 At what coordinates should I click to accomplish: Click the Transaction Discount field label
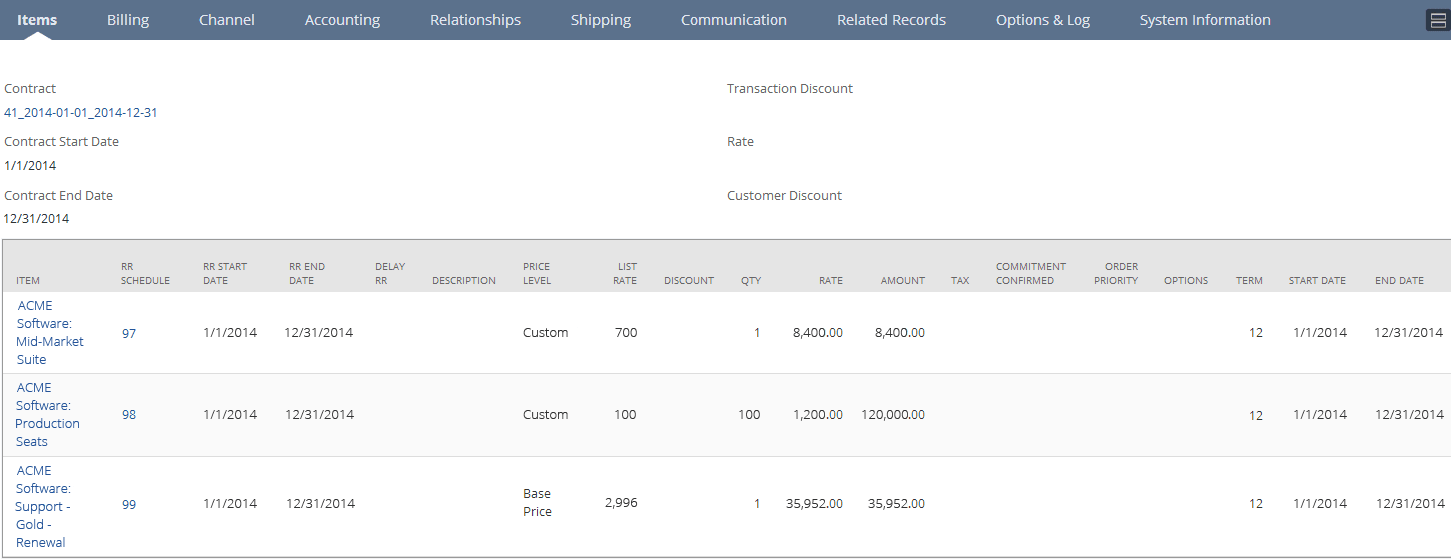tap(790, 89)
